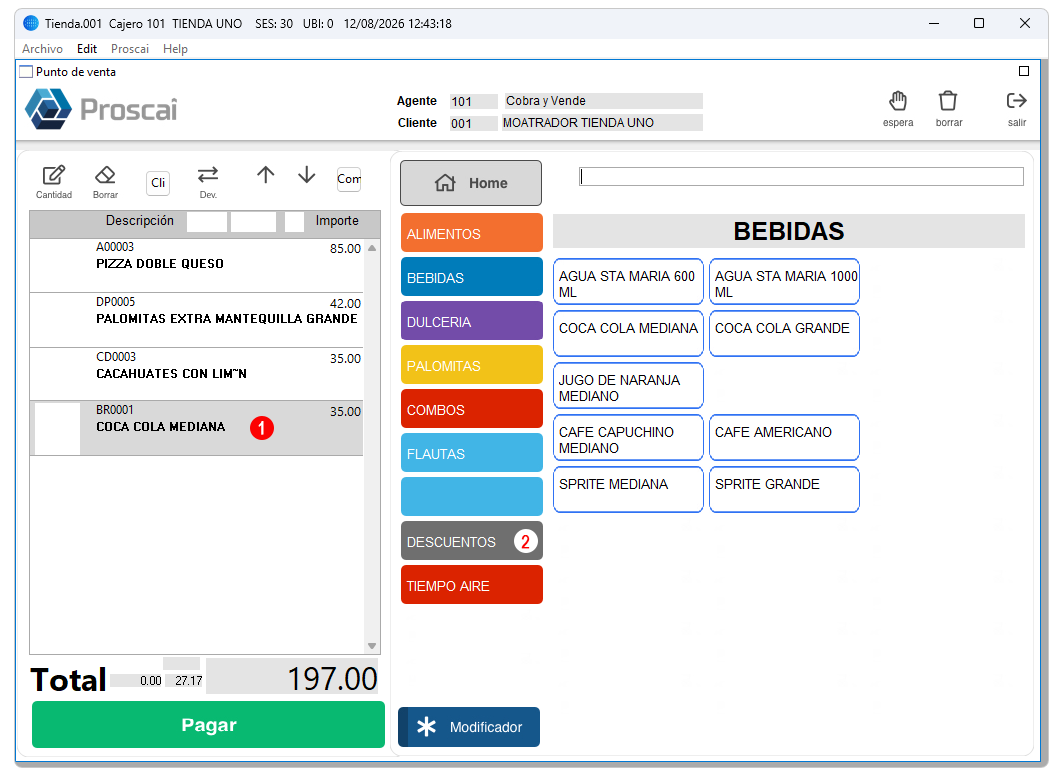Close the Tienda.001 window
Screen dimensions: 1060x777
click(x=1024, y=23)
